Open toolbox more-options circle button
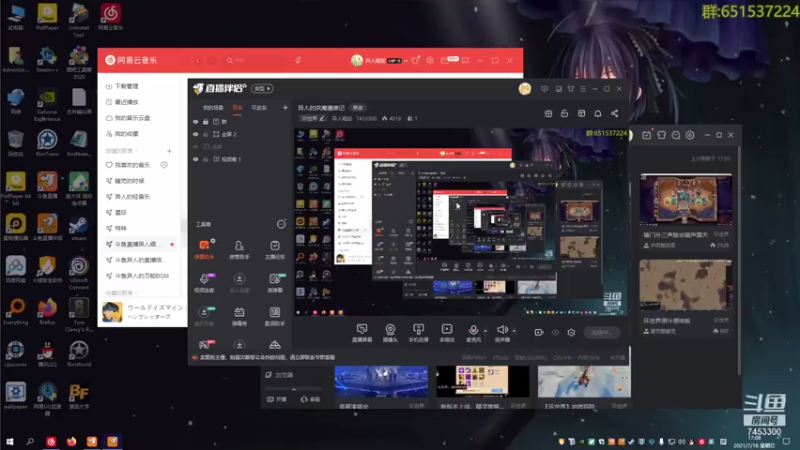 tap(281, 224)
